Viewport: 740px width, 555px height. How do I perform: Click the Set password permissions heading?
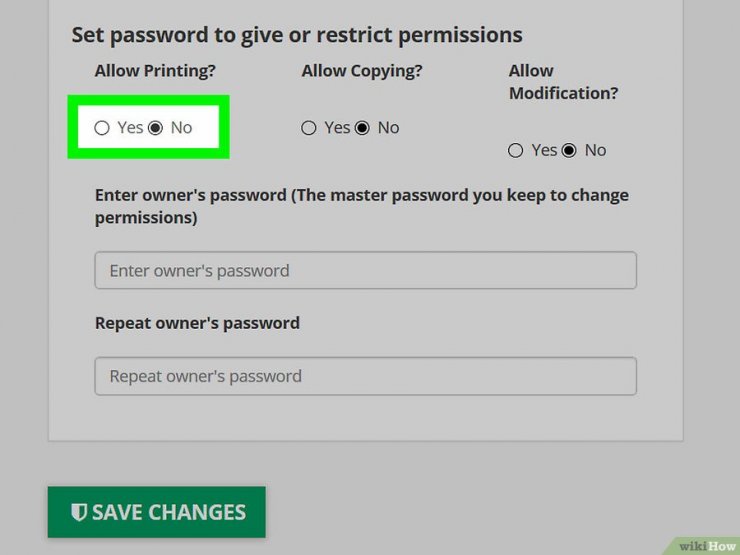click(297, 35)
